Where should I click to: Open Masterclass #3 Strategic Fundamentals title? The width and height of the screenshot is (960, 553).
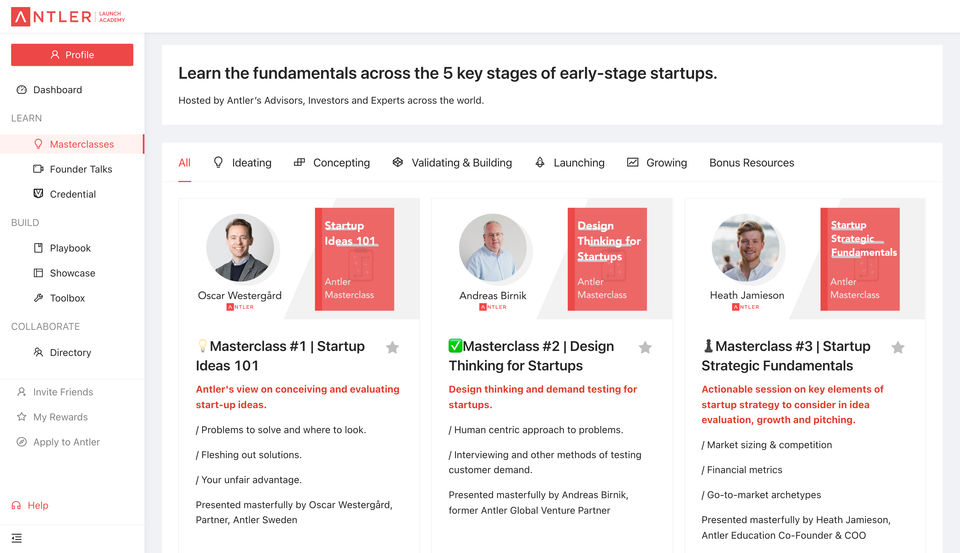click(x=786, y=356)
